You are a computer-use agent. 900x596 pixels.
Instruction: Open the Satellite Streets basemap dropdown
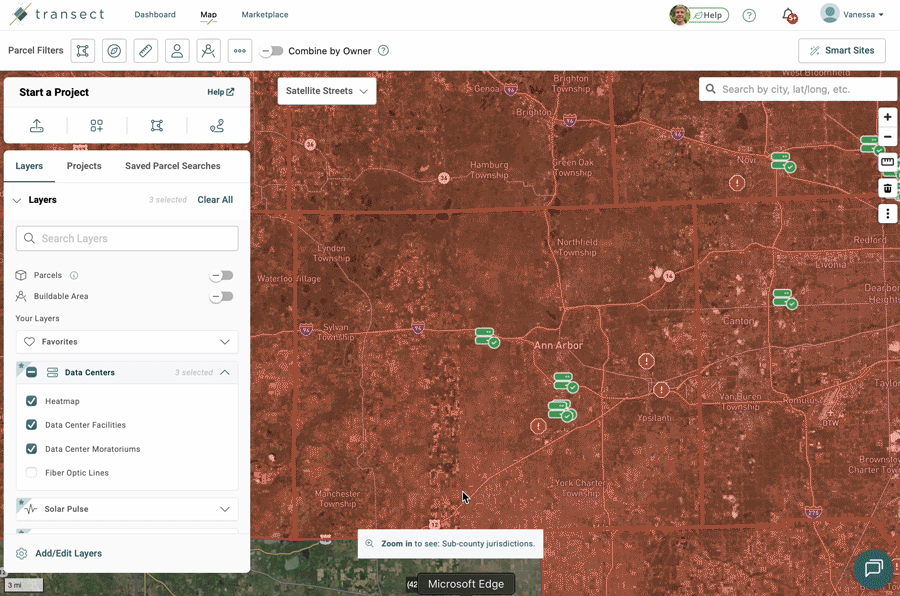click(327, 91)
